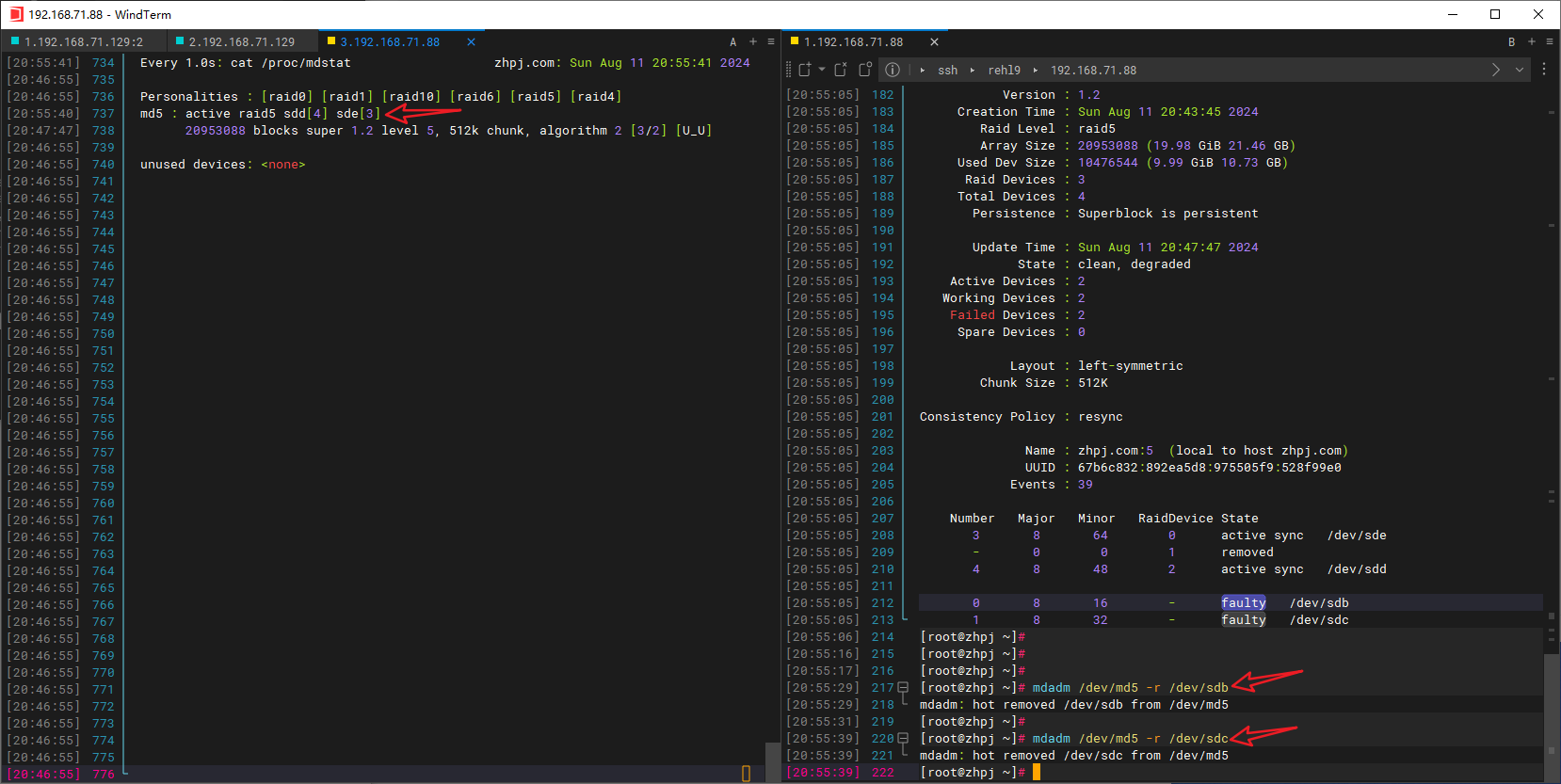Click the group A label in left pane
The image size is (1561, 784).
point(733,42)
